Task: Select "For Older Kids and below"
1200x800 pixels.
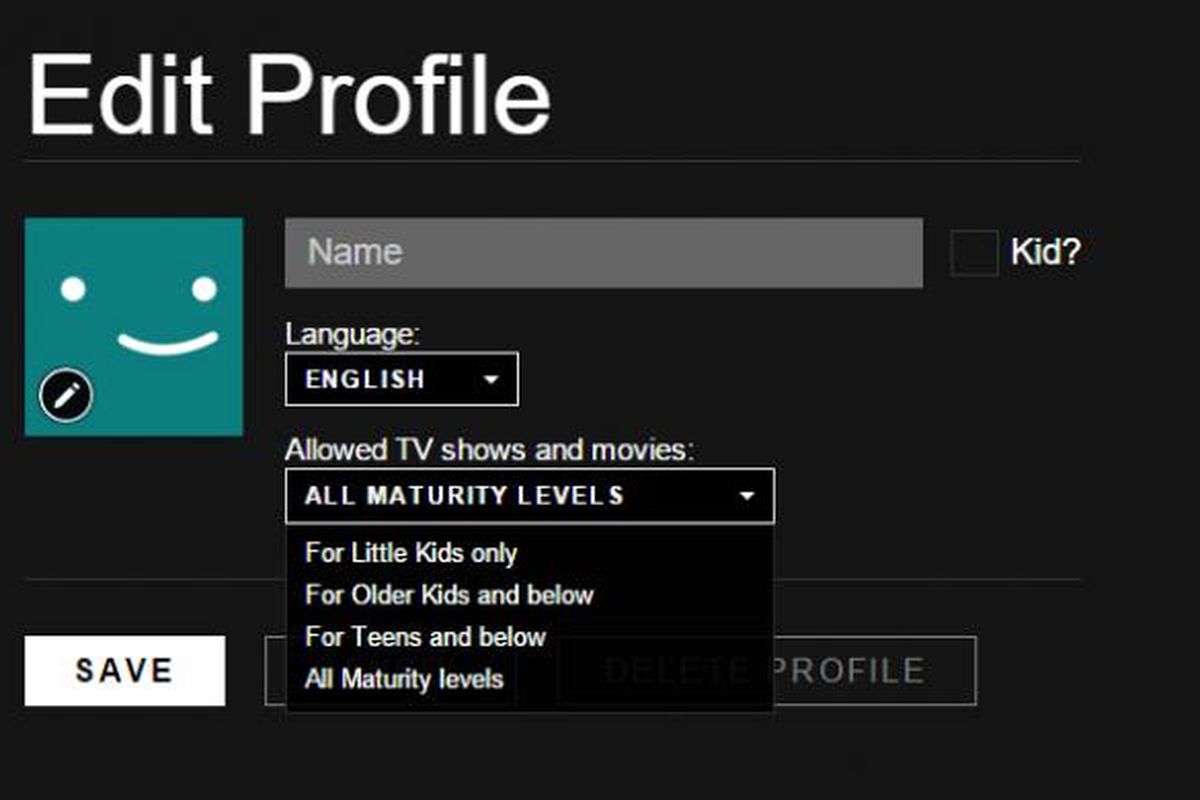Action: [x=449, y=595]
